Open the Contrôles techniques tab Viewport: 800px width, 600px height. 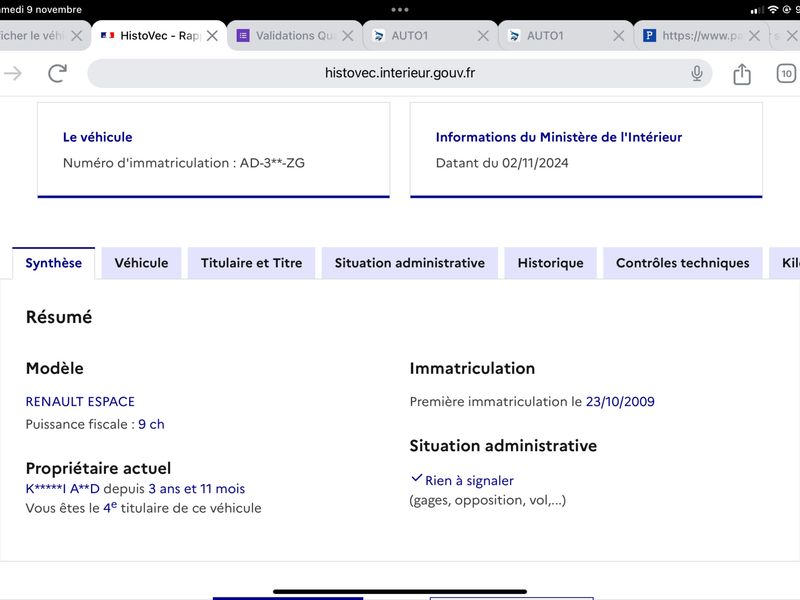click(x=683, y=263)
